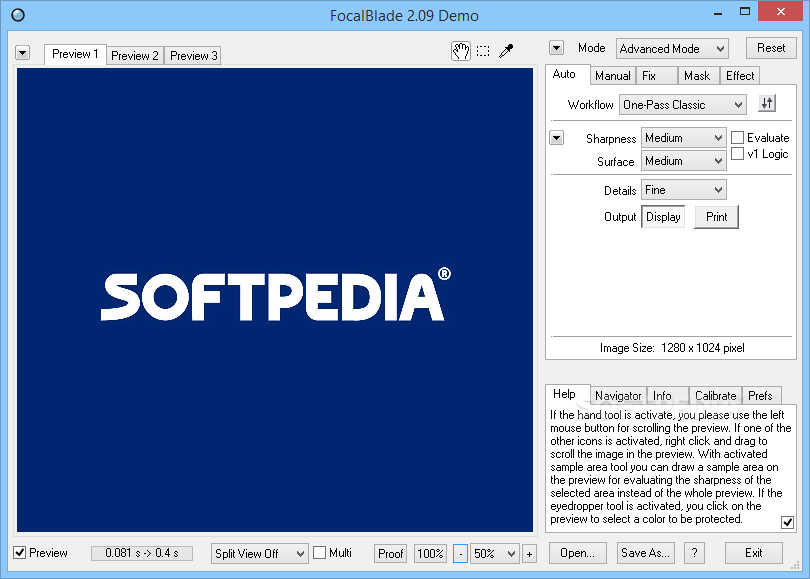Maximize the FocalBlade window

point(745,12)
